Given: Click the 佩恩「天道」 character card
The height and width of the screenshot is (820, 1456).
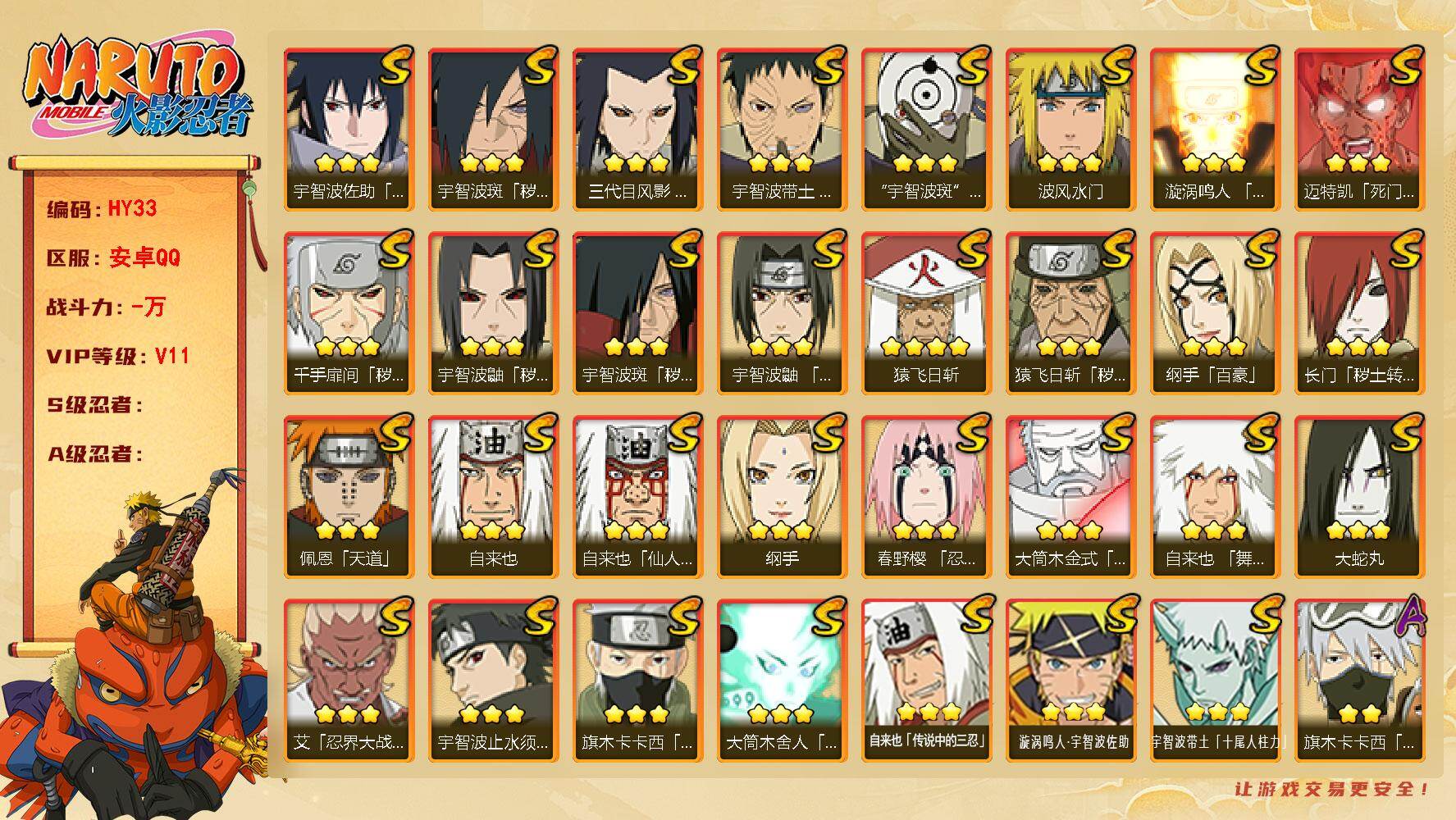Looking at the screenshot, I should (x=349, y=497).
